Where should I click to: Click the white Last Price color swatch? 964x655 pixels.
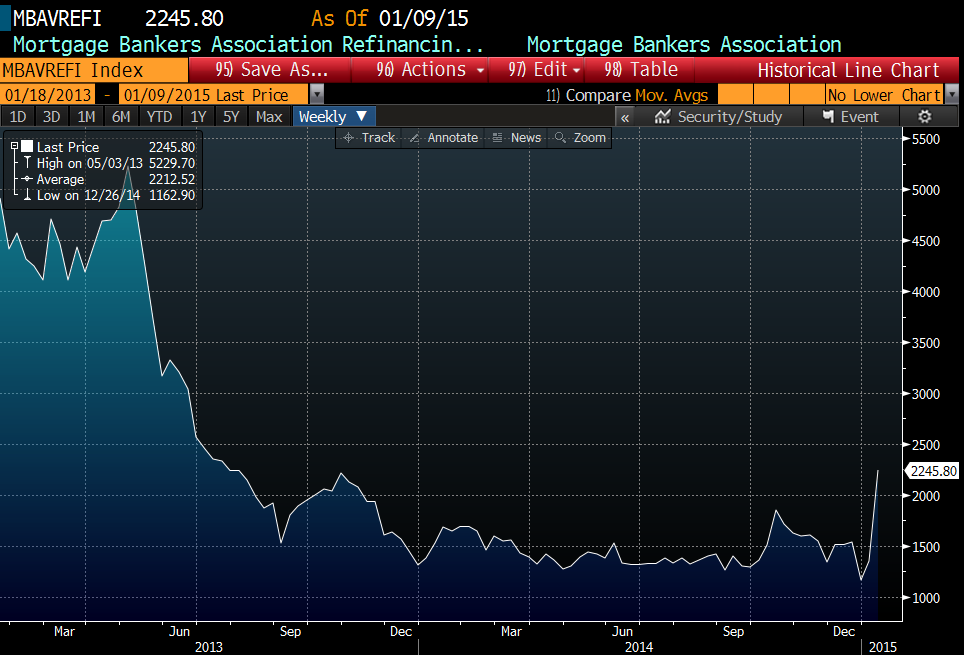27,147
